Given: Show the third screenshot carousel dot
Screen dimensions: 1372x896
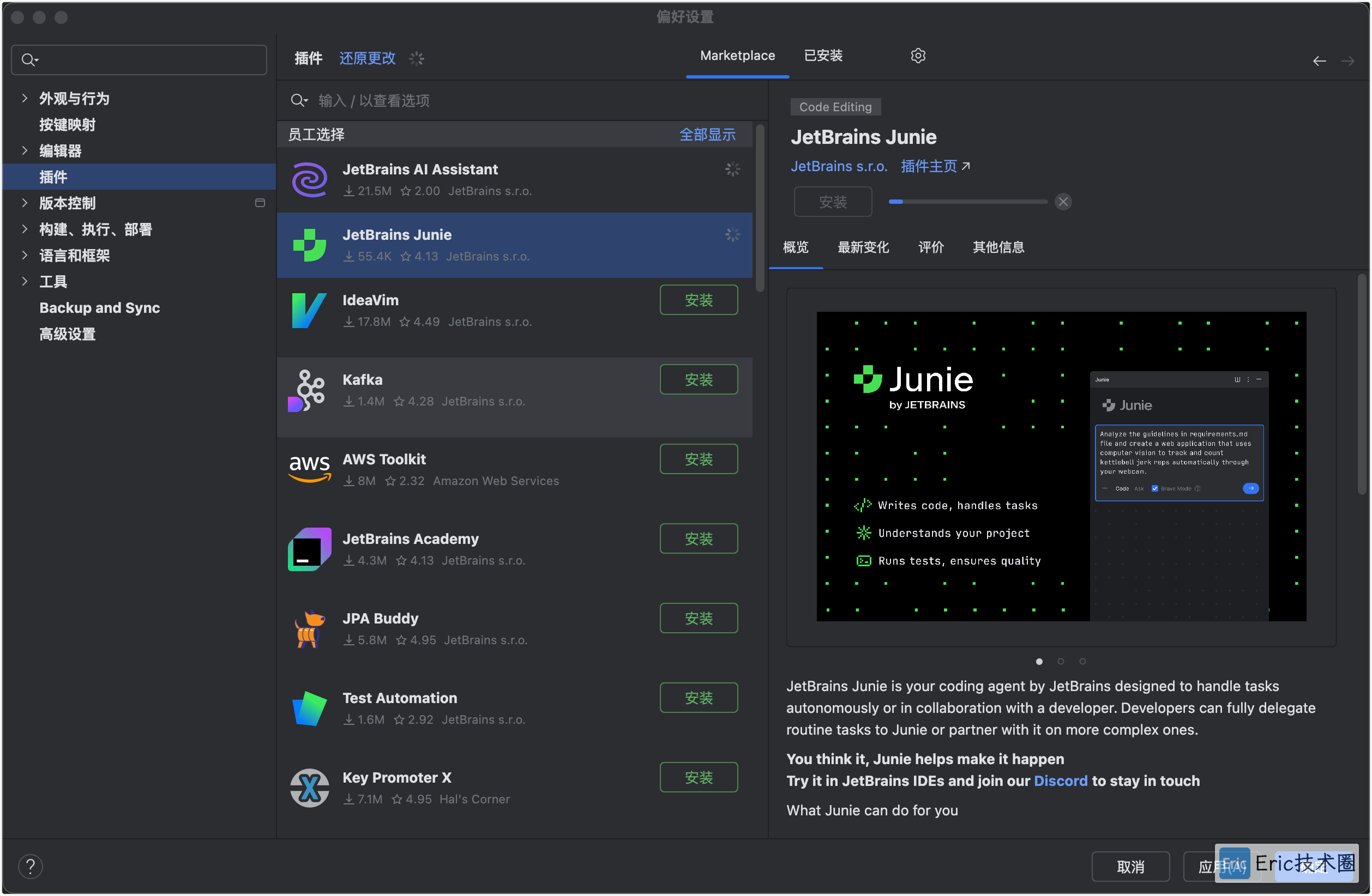Looking at the screenshot, I should pos(1082,661).
